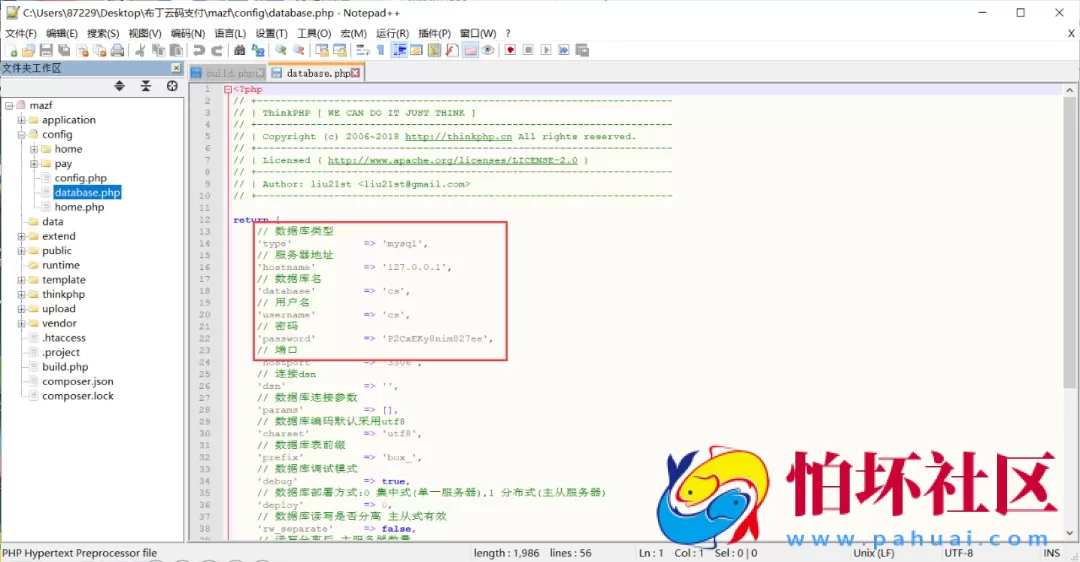Image resolution: width=1080 pixels, height=562 pixels.
Task: Collapse the mazf root folder
Action: pyautogui.click(x=9, y=105)
